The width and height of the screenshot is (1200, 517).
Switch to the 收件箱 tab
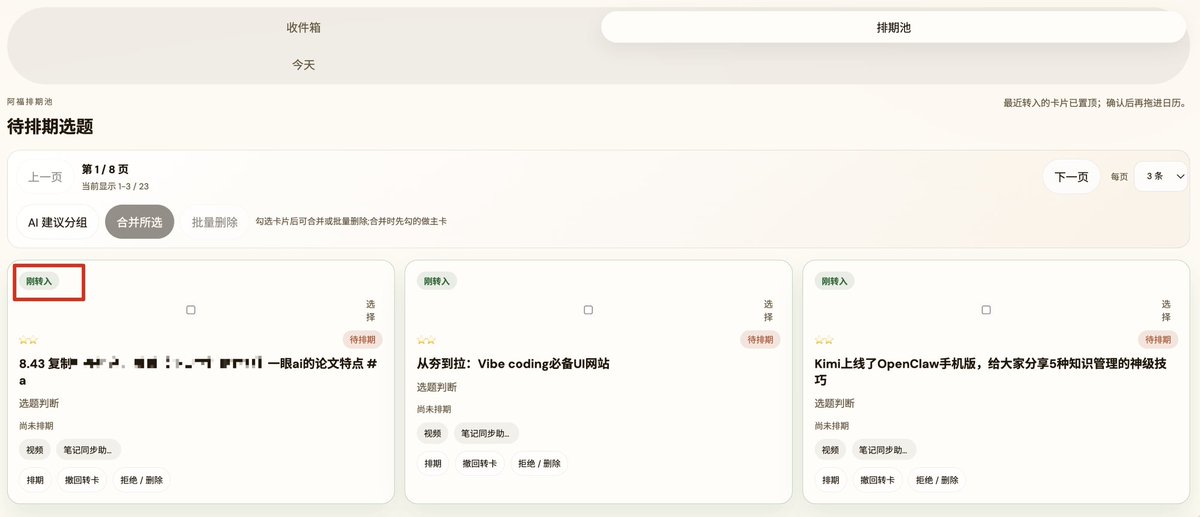[304, 28]
